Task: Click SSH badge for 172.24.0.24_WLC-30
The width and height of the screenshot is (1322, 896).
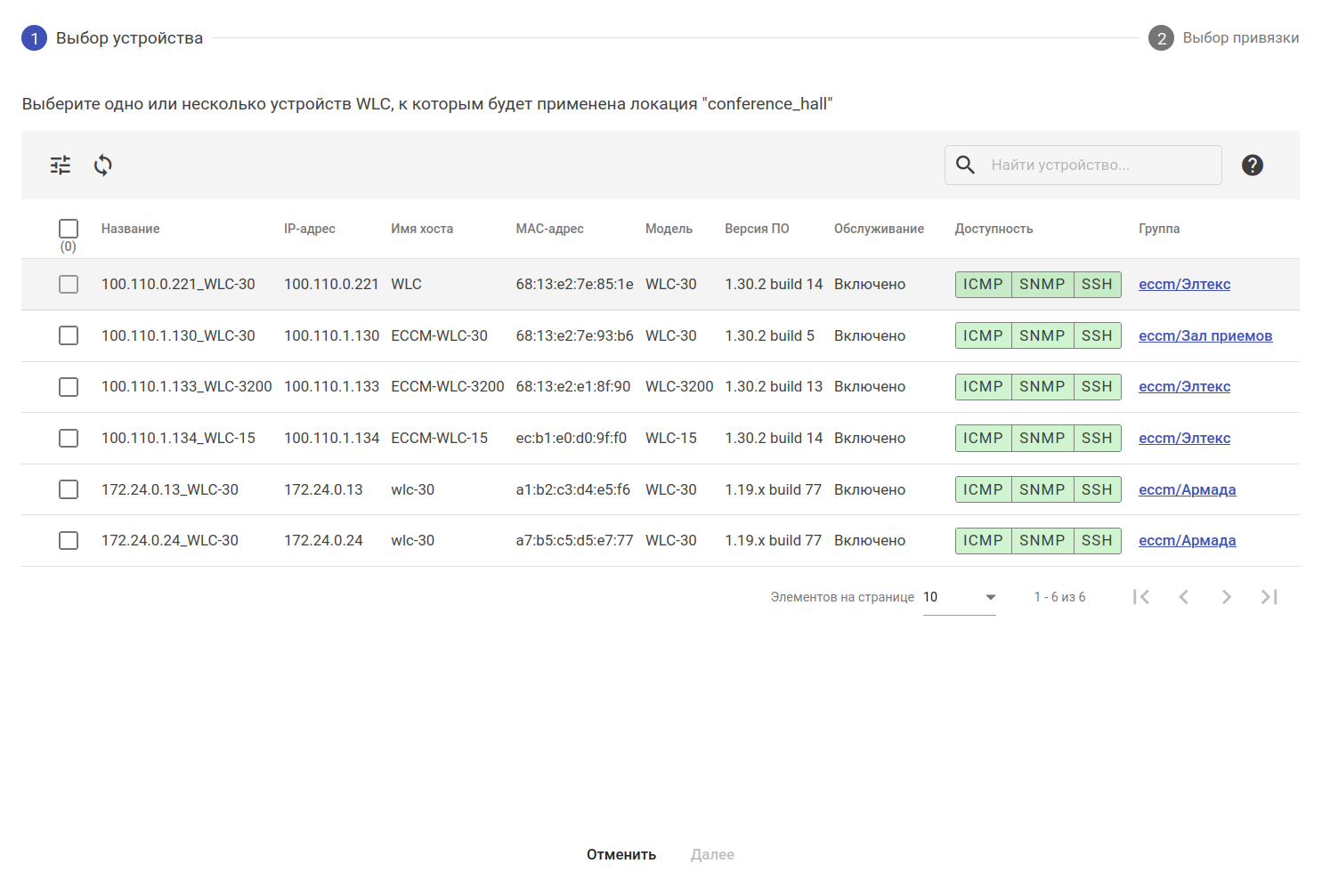Action: pyautogui.click(x=1097, y=541)
